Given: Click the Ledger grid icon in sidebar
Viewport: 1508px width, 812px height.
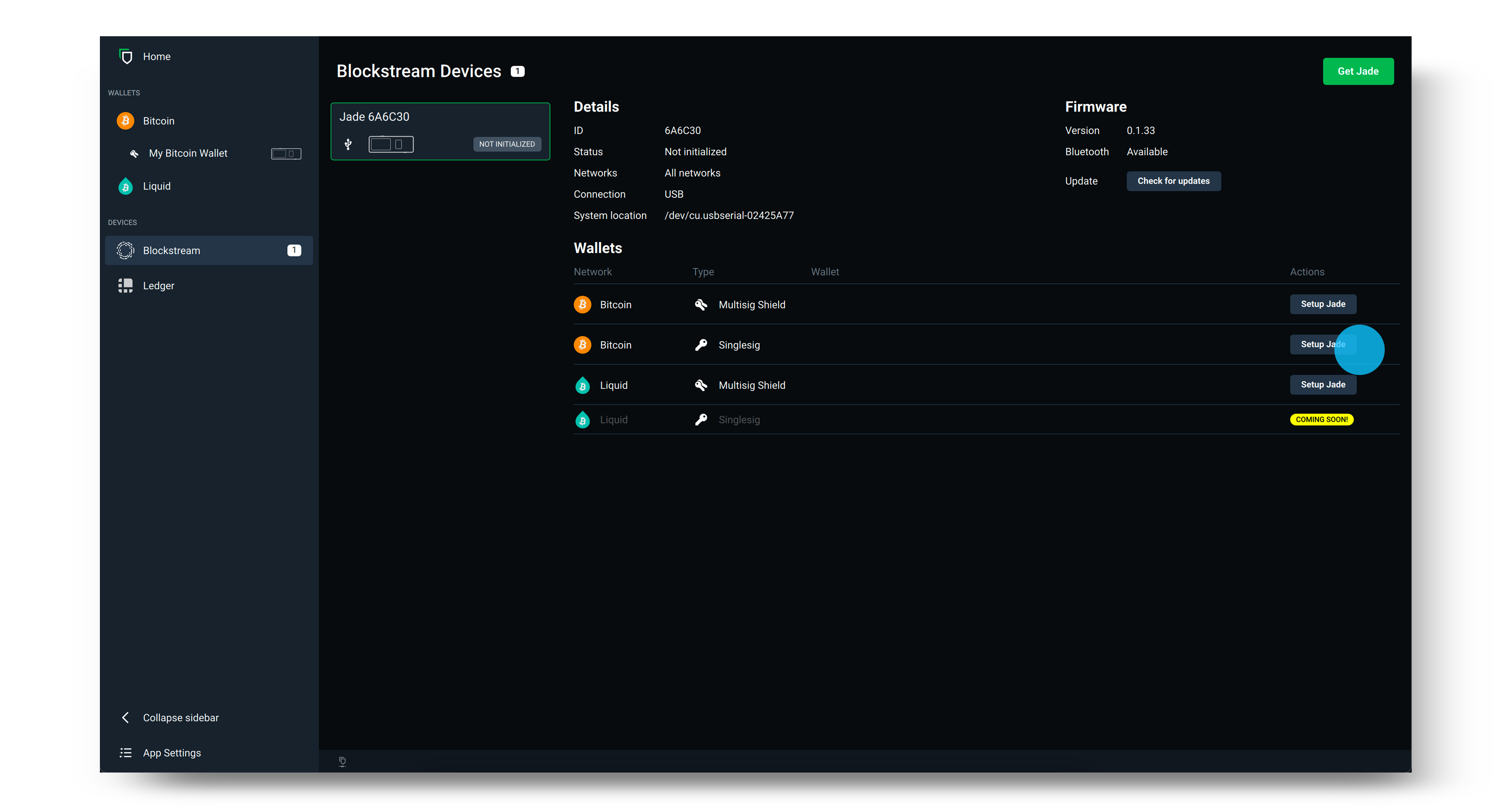Looking at the screenshot, I should pos(125,285).
